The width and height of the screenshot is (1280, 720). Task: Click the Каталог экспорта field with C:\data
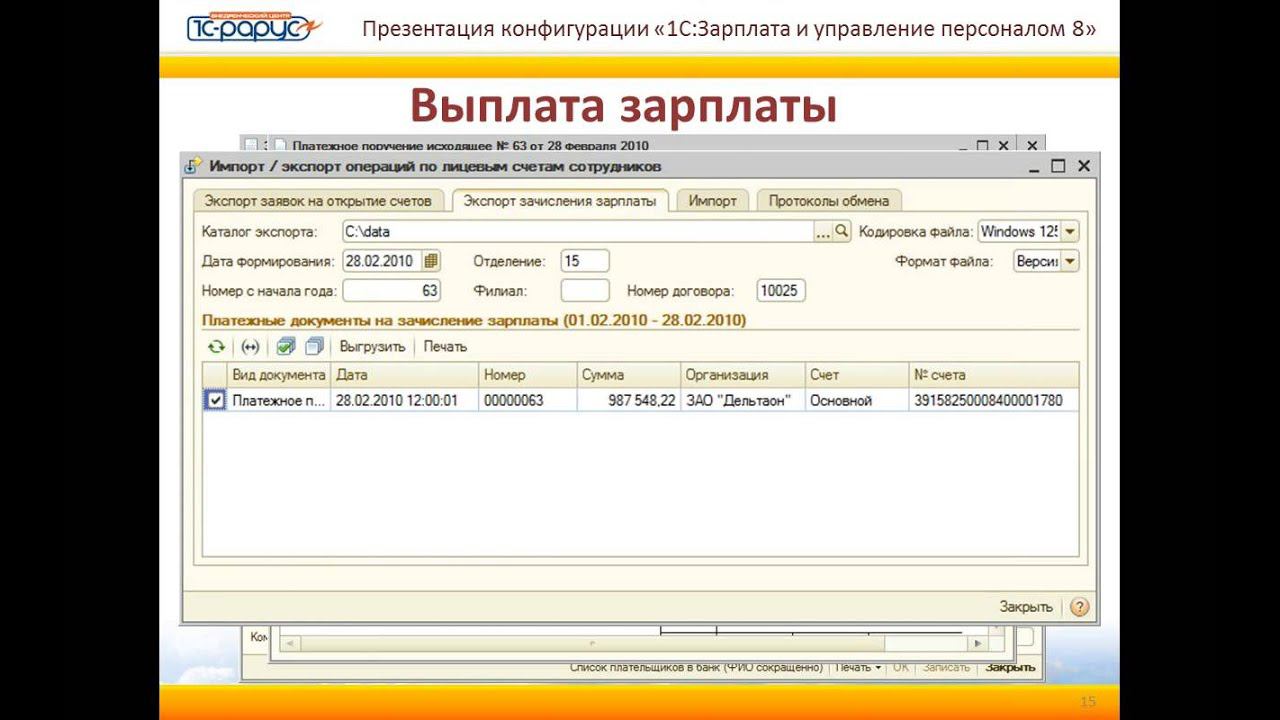tap(578, 231)
